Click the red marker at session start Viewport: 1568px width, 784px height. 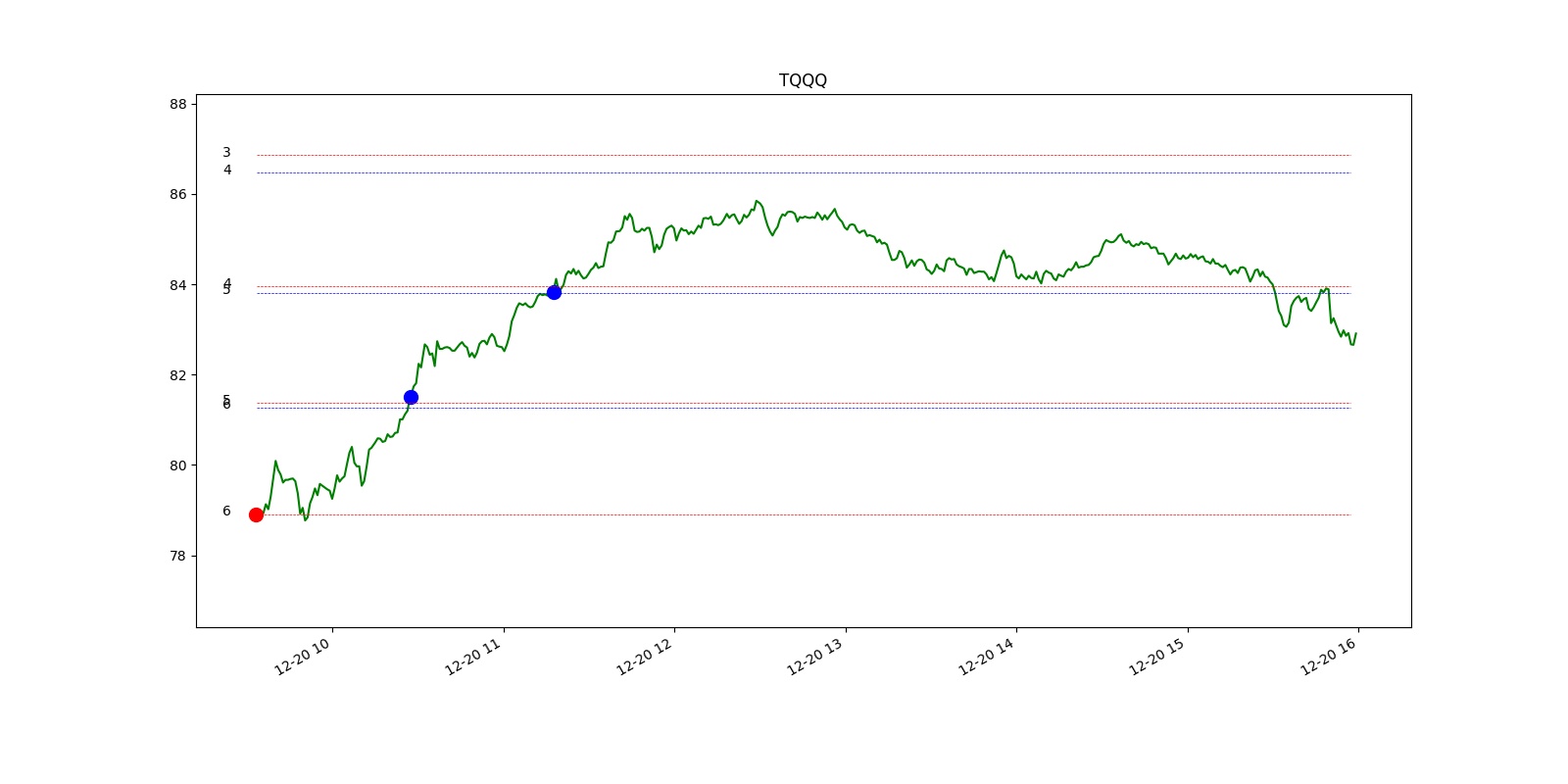point(256,514)
